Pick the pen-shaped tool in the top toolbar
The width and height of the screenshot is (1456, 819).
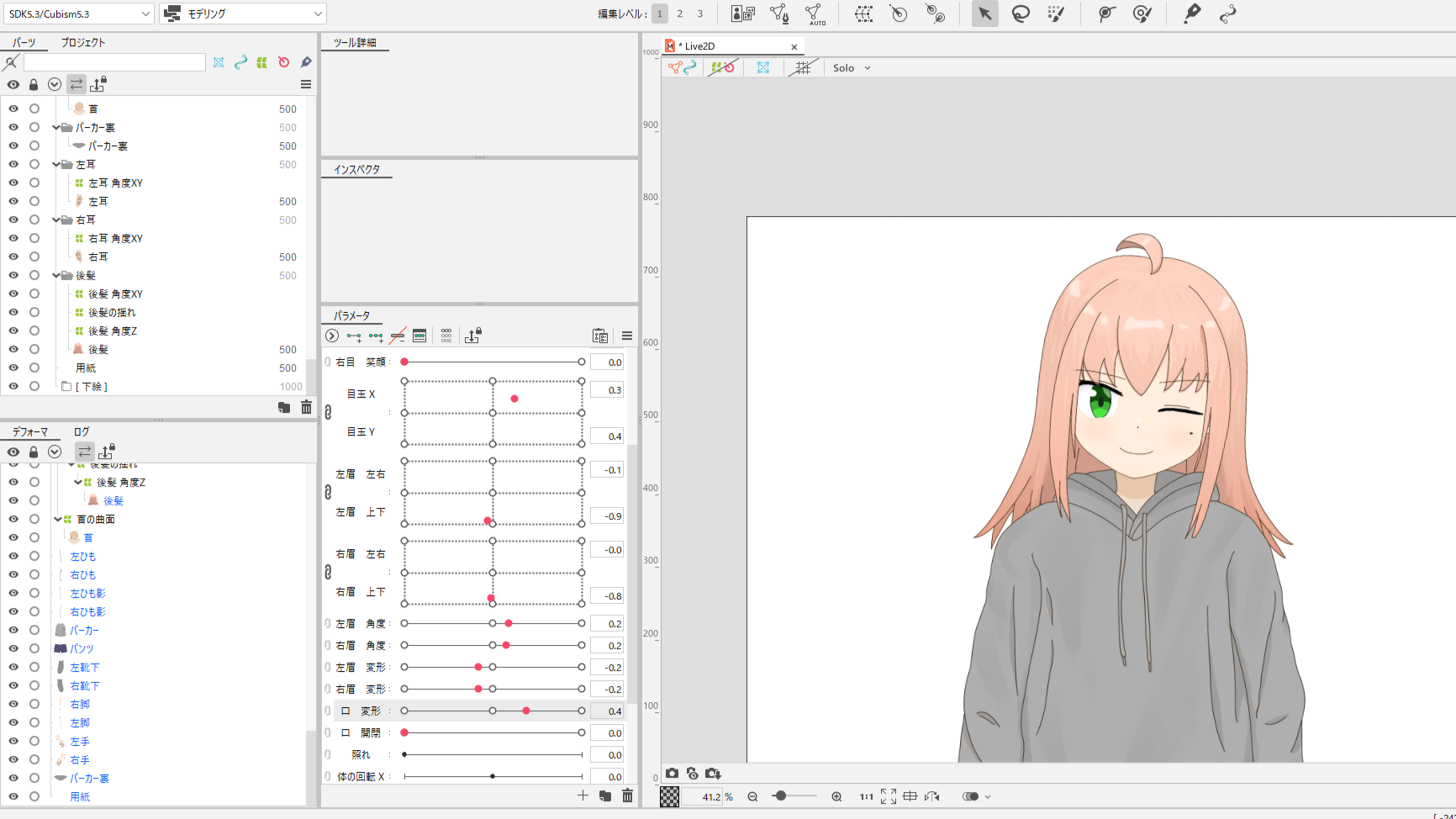tap(1192, 13)
